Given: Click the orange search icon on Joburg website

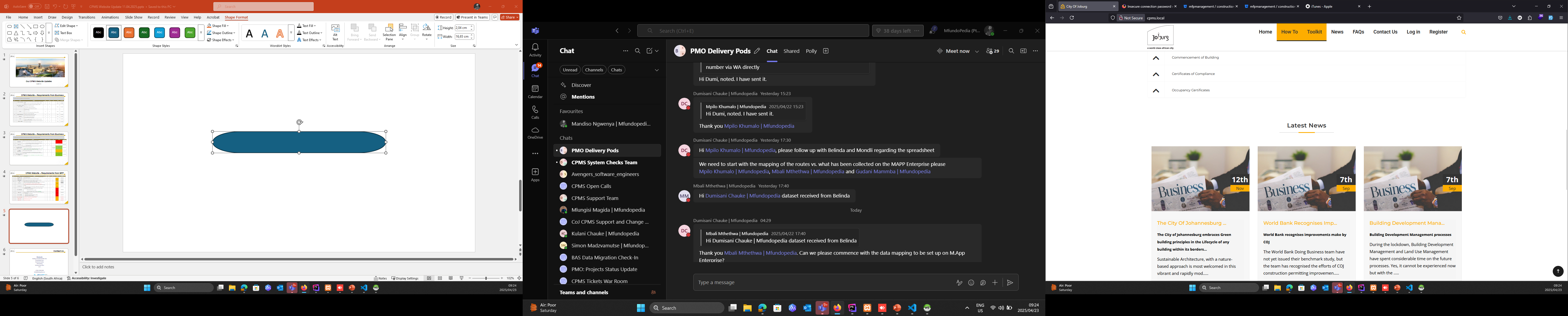Looking at the screenshot, I should (x=1463, y=32).
